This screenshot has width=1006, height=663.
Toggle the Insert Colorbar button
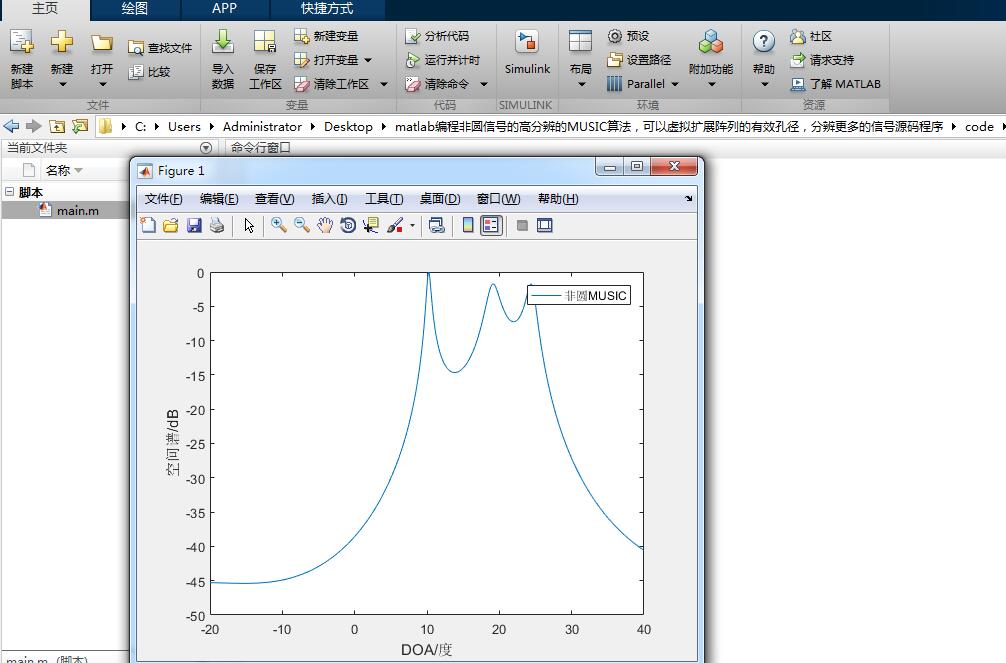coord(468,225)
